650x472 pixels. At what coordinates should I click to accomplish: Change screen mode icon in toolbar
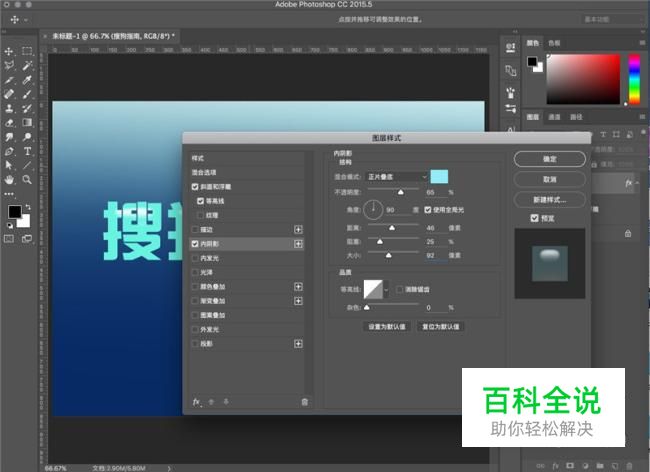27,238
